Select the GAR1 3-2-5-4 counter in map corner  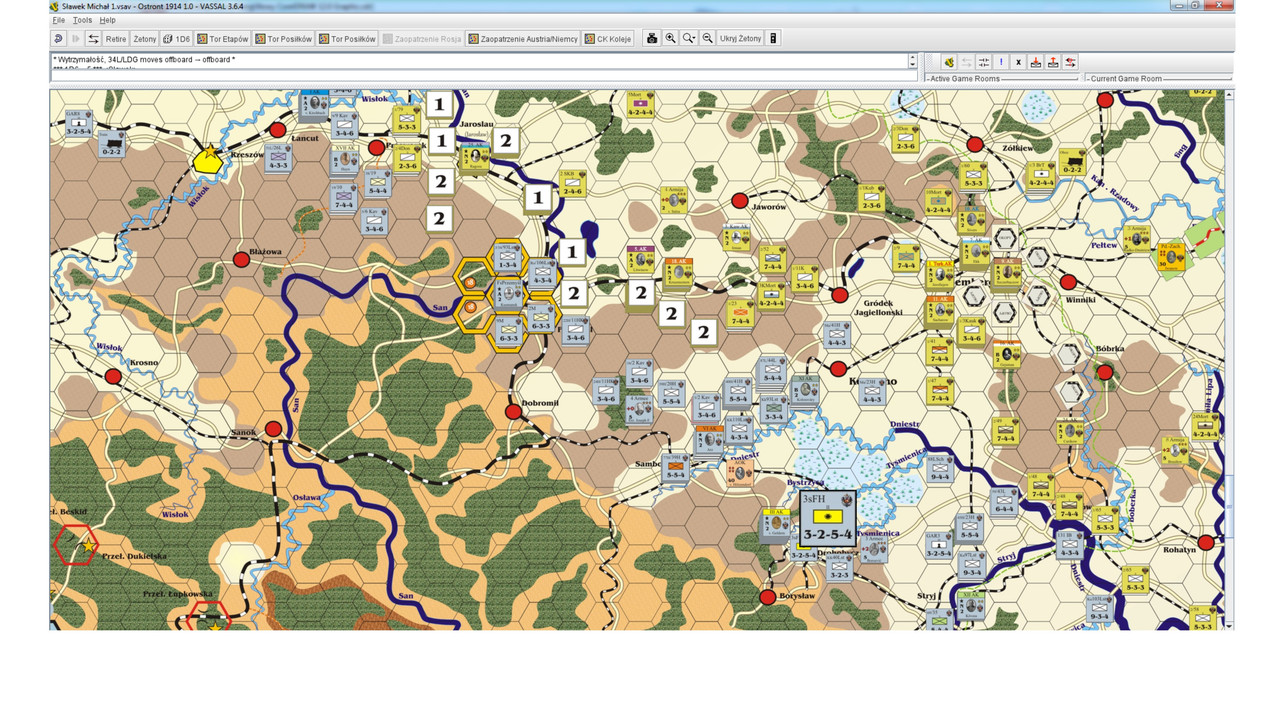(78, 125)
